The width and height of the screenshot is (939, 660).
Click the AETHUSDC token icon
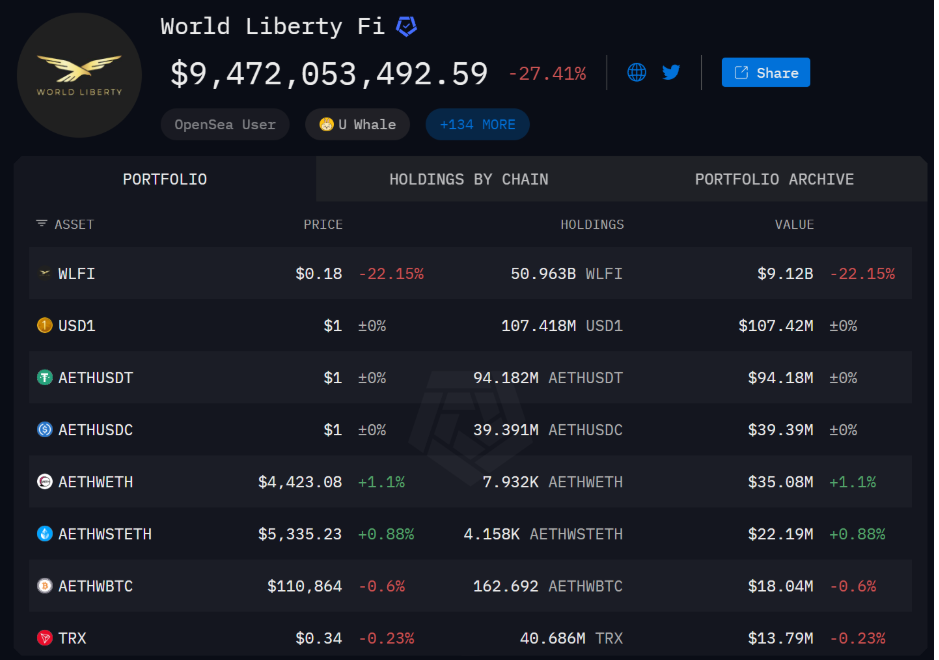pos(45,429)
